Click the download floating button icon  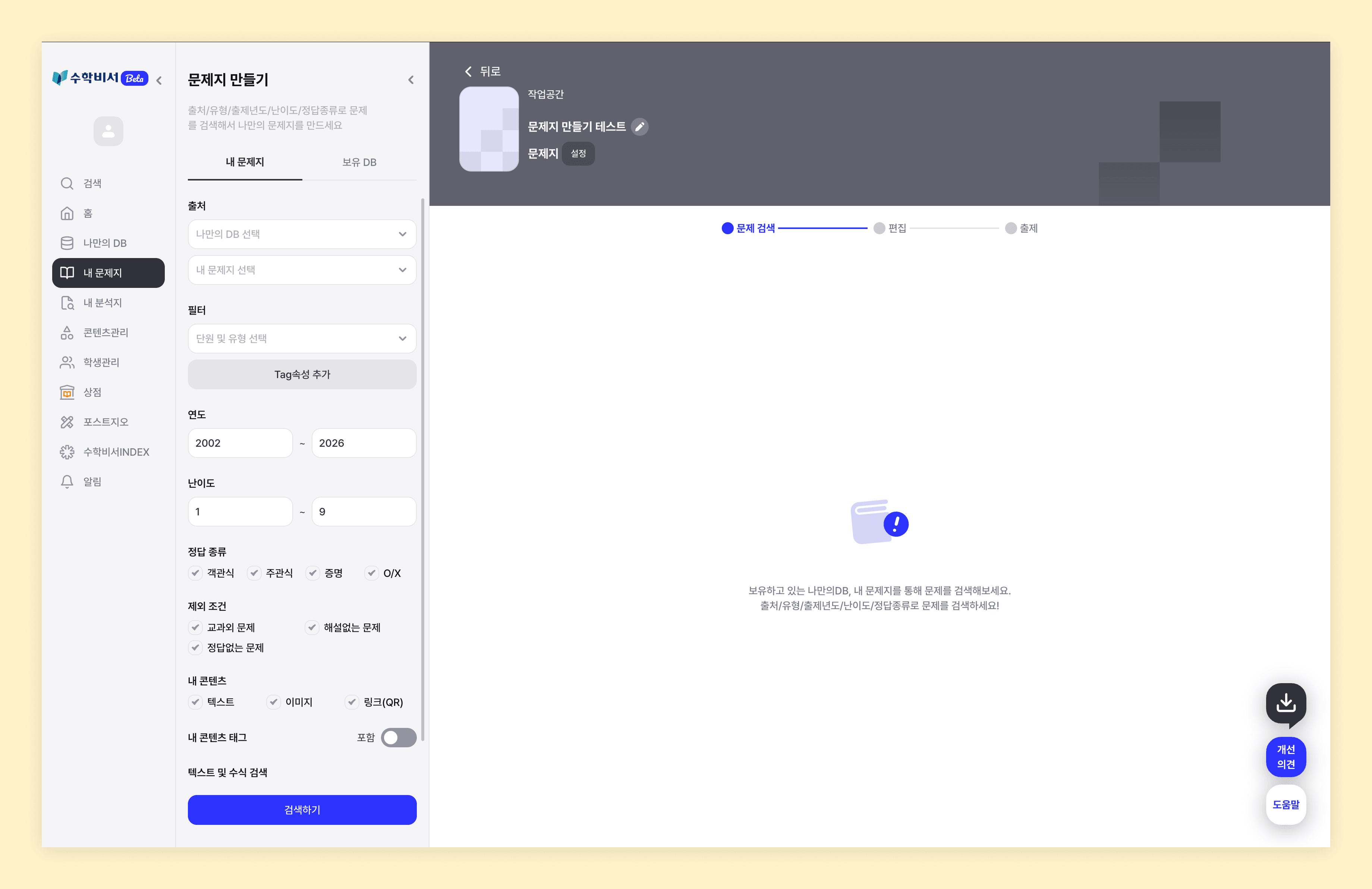click(x=1286, y=703)
